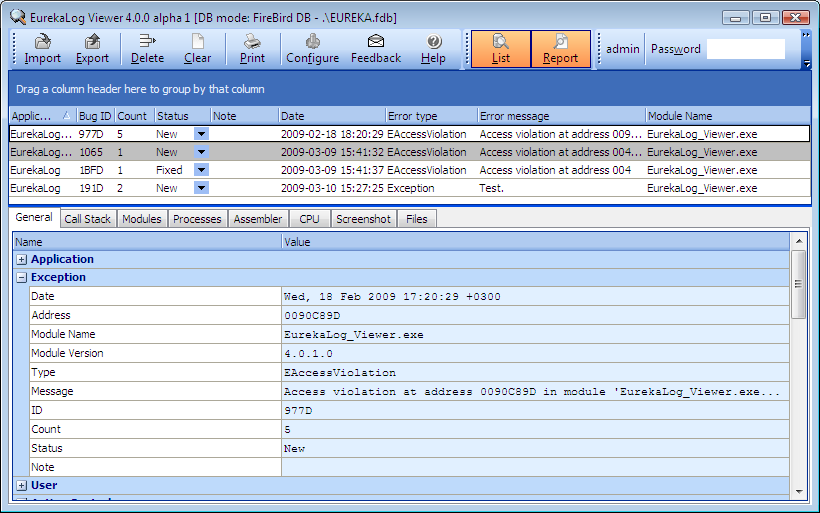Viewport: 820px width, 513px height.
Task: Click the Export toolbar icon
Action: [92, 49]
